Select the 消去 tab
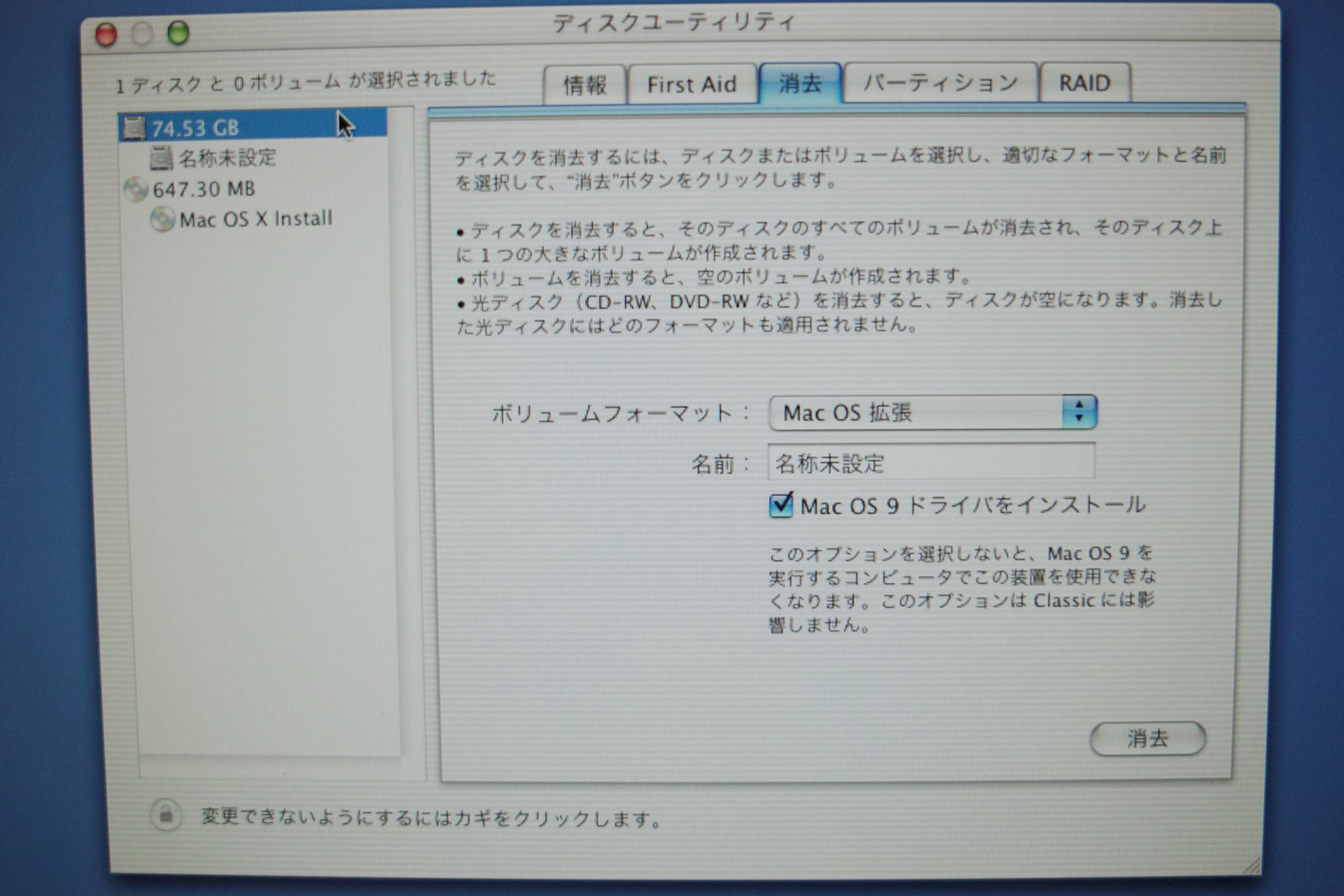The width and height of the screenshot is (1344, 896). (x=800, y=83)
